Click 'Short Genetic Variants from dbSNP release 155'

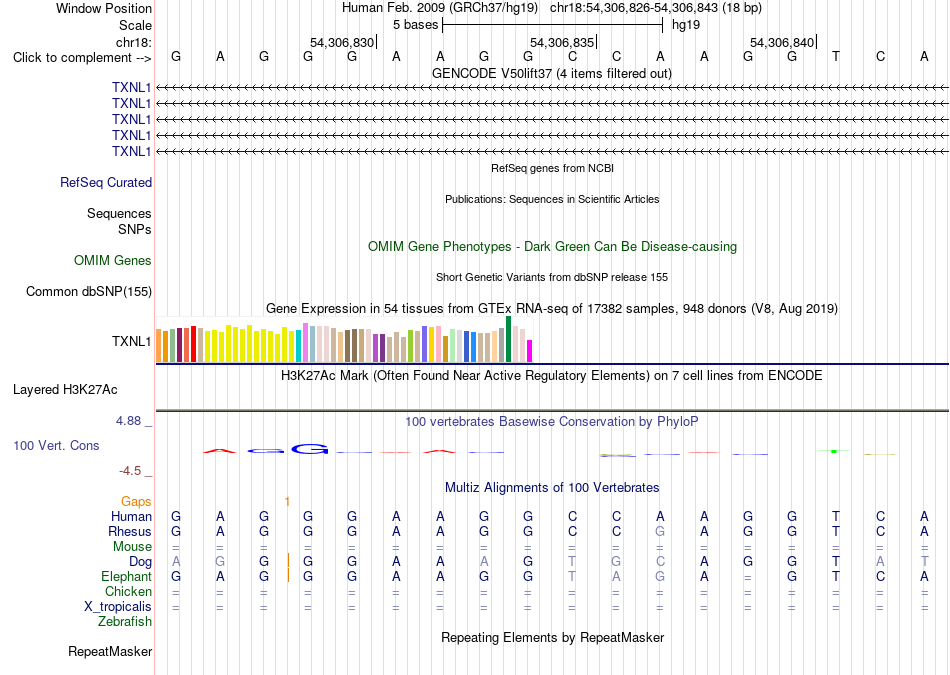pyautogui.click(x=552, y=277)
